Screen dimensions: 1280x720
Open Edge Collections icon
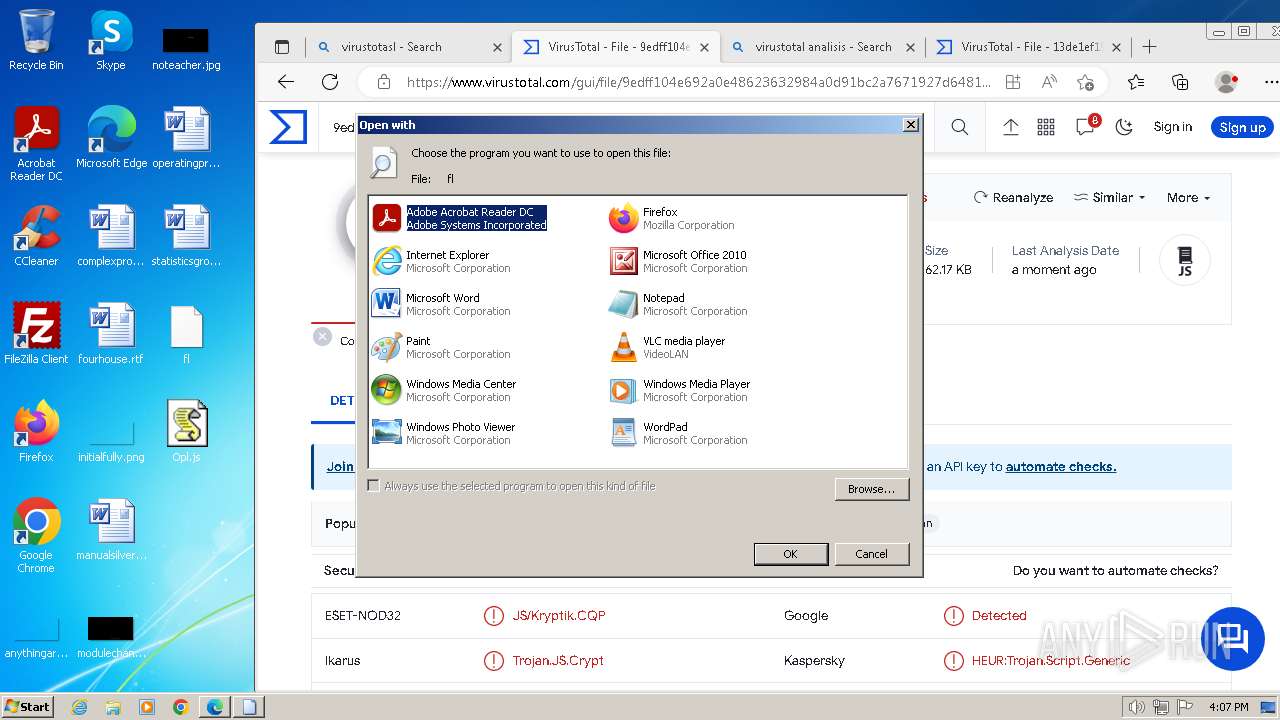click(1180, 82)
